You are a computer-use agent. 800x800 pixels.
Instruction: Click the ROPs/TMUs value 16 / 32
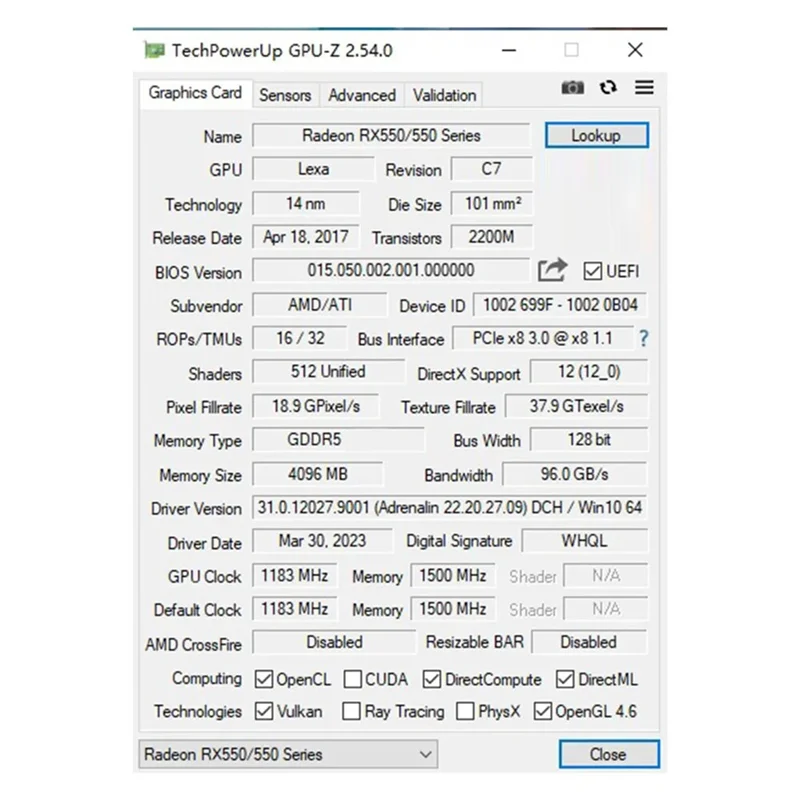click(300, 338)
